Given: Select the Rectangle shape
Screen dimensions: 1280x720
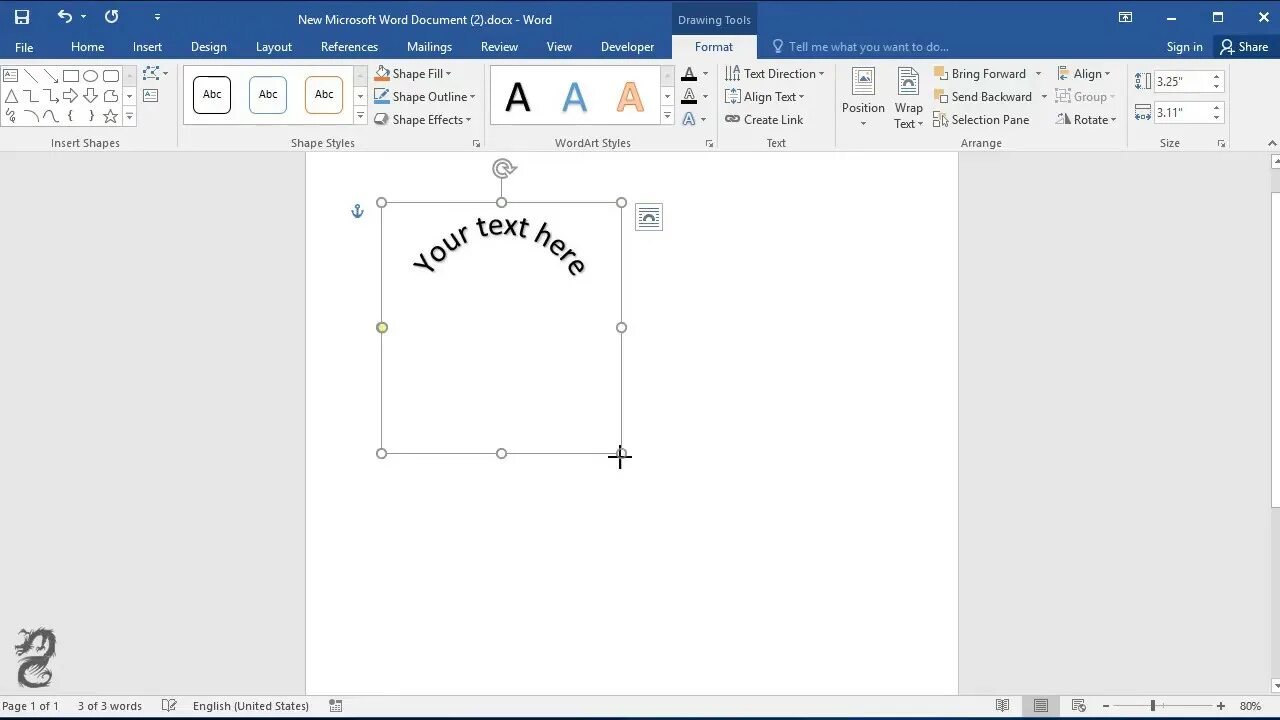Looking at the screenshot, I should tap(71, 76).
